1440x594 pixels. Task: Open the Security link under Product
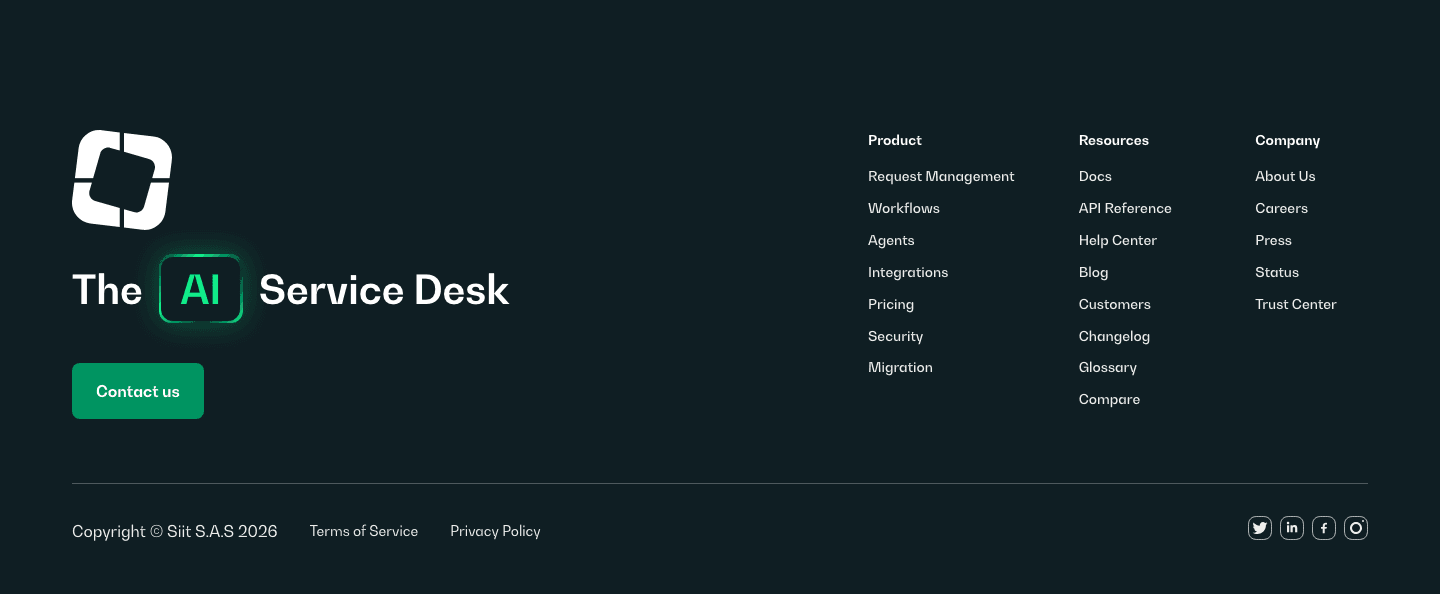[x=896, y=336]
